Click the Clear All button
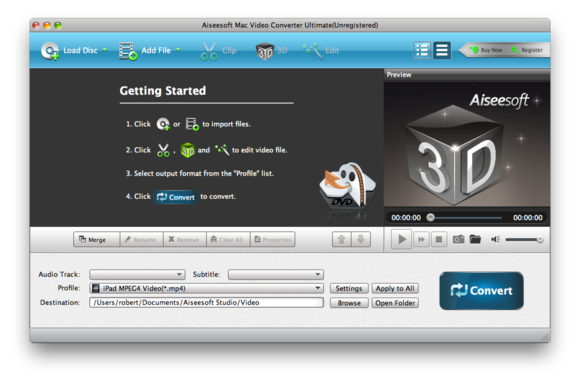The width and height of the screenshot is (580, 384). pyautogui.click(x=228, y=240)
